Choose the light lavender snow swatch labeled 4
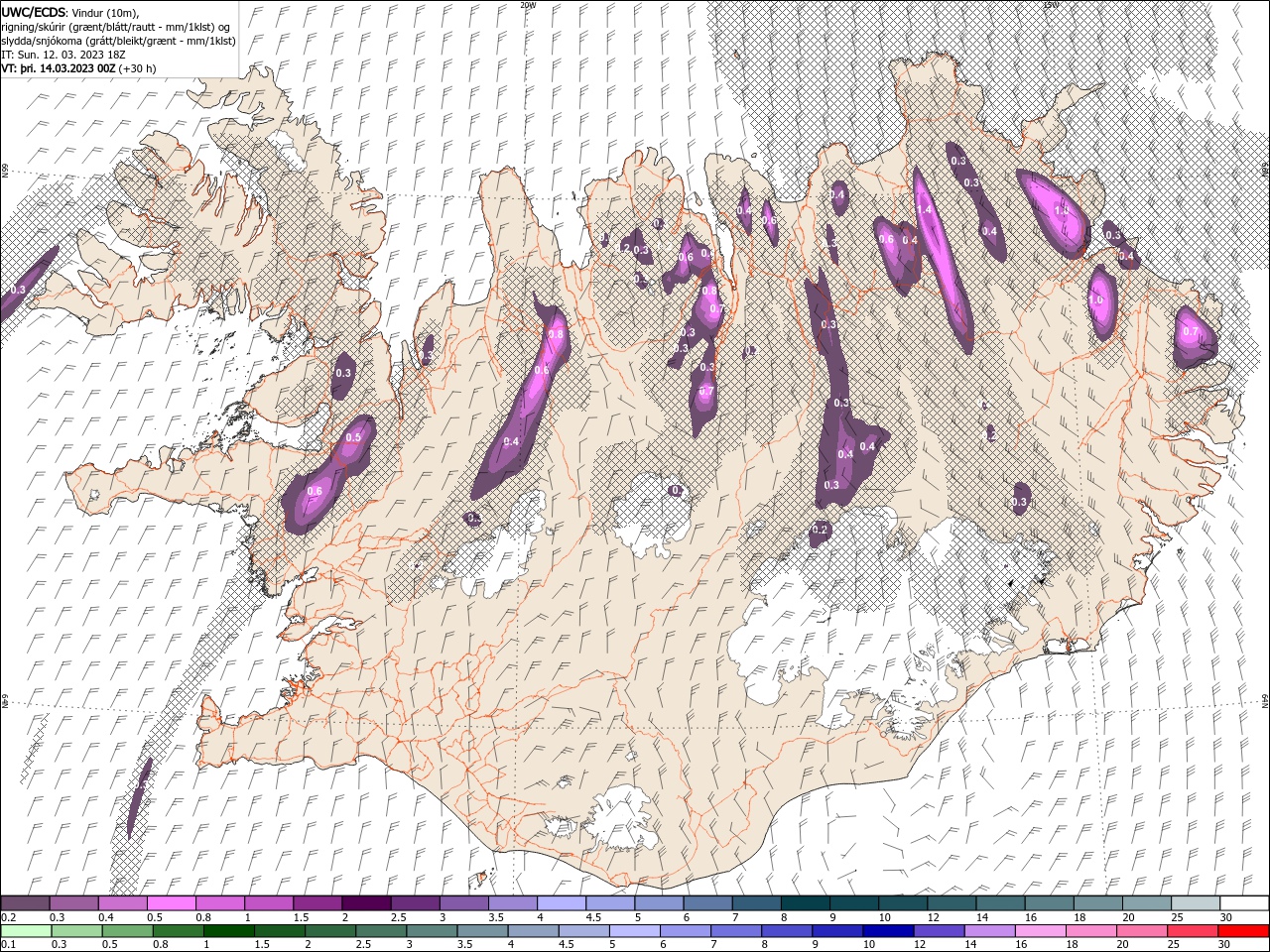This screenshot has height=952, width=1270. 560,903
